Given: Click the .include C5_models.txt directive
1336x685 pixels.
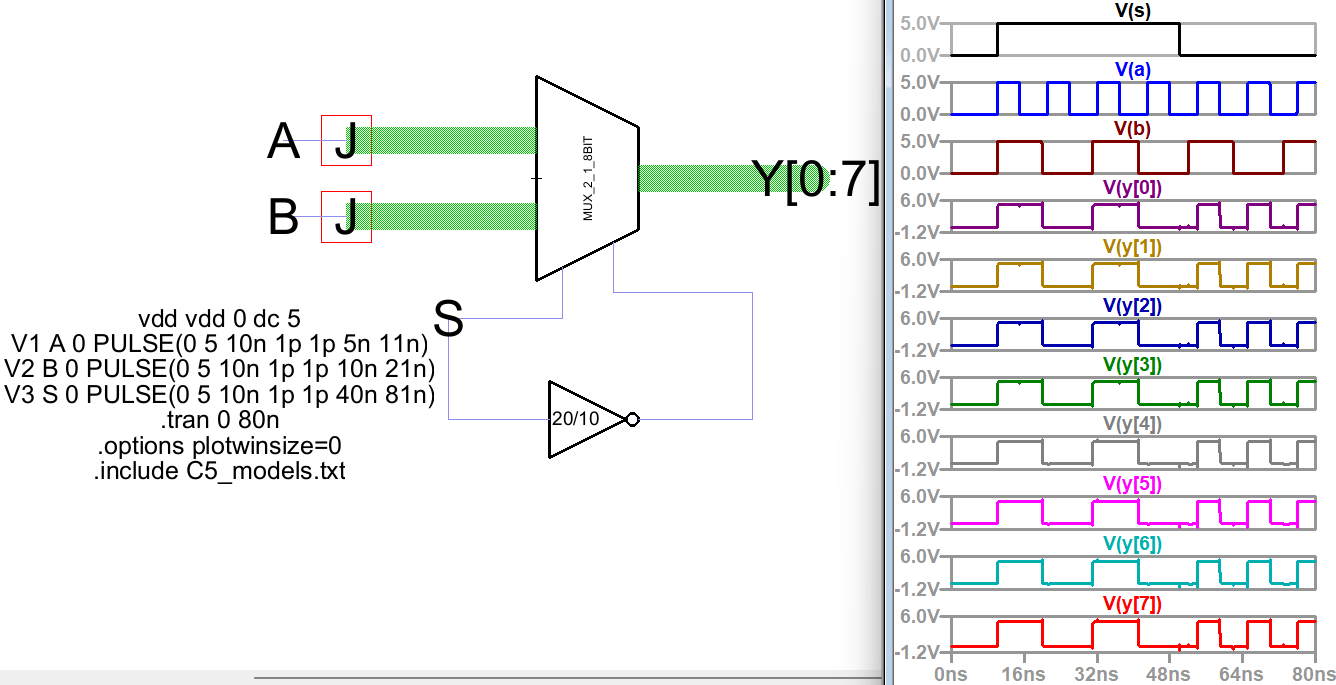Looking at the screenshot, I should pyautogui.click(x=219, y=471).
